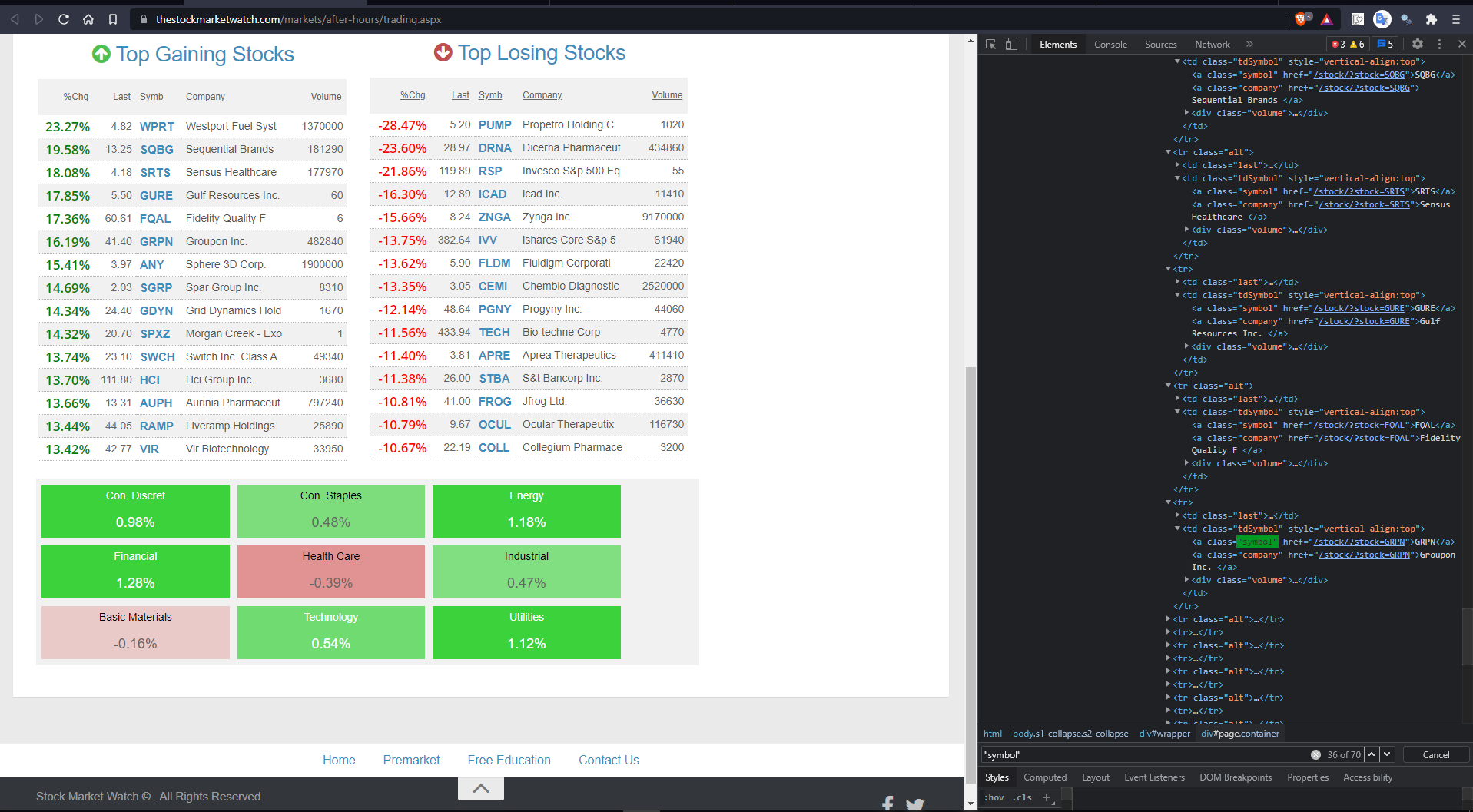Add a new style rule with plus icon
1473x812 pixels.
[1047, 797]
